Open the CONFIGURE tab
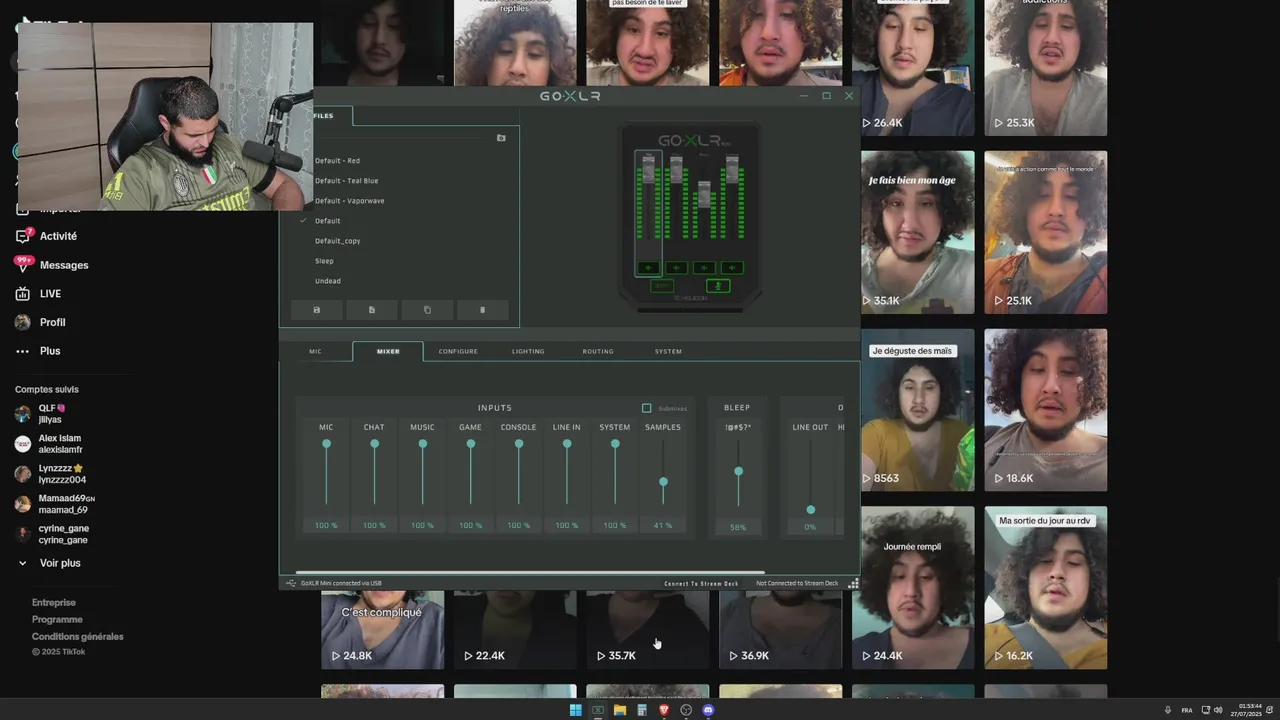The height and width of the screenshot is (720, 1280). pos(458,351)
